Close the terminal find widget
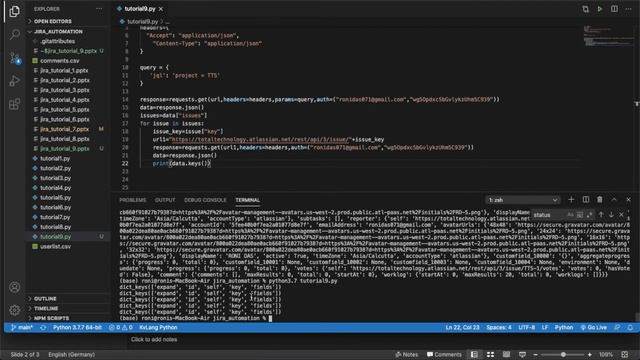 click(621, 215)
